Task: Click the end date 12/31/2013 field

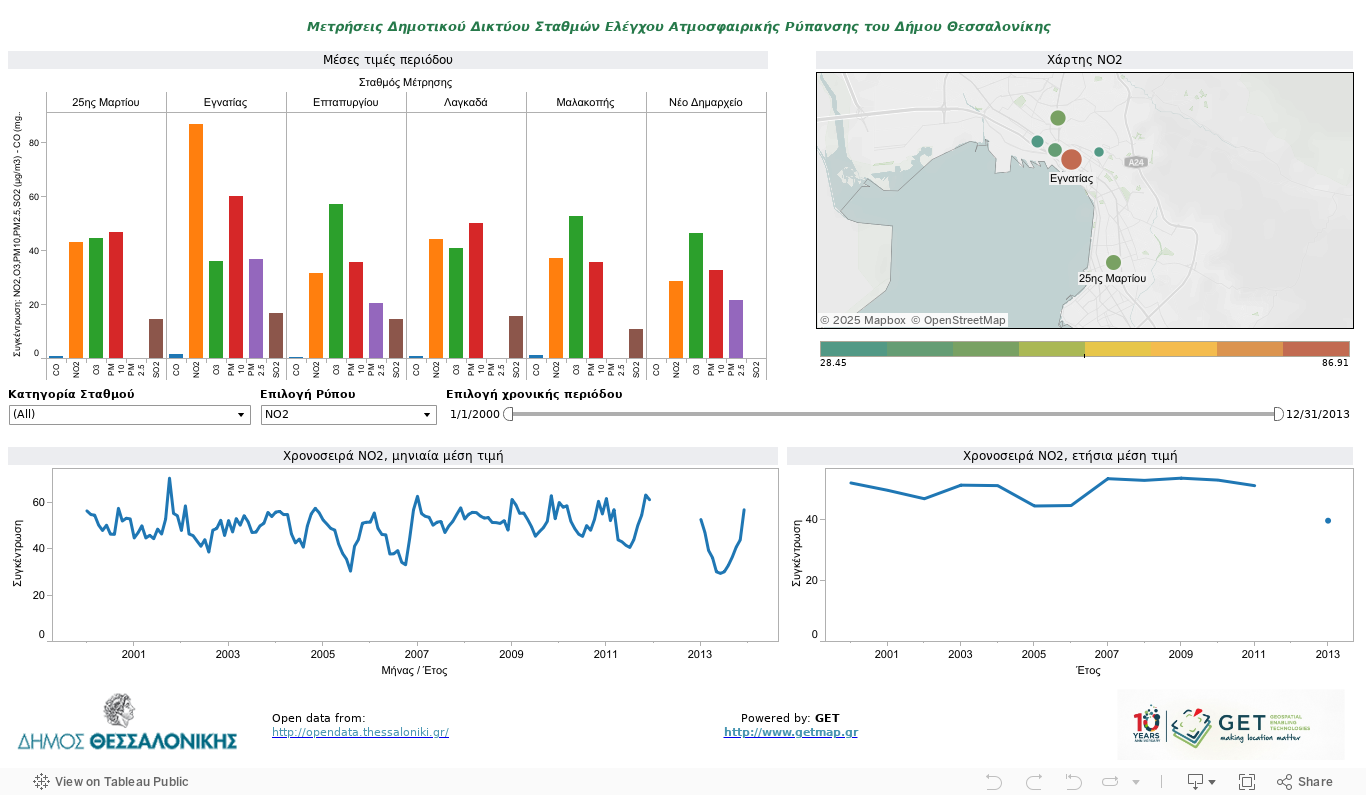Action: coord(1318,414)
